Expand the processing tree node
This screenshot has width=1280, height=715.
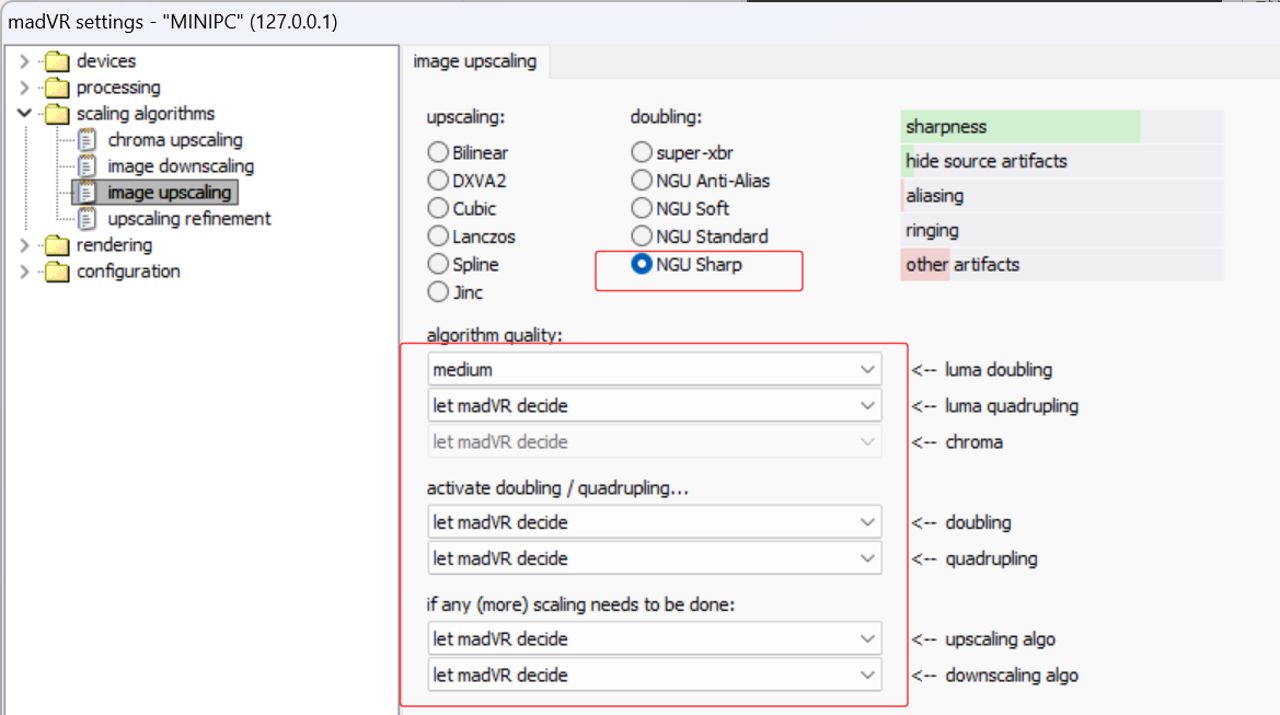pyautogui.click(x=25, y=88)
